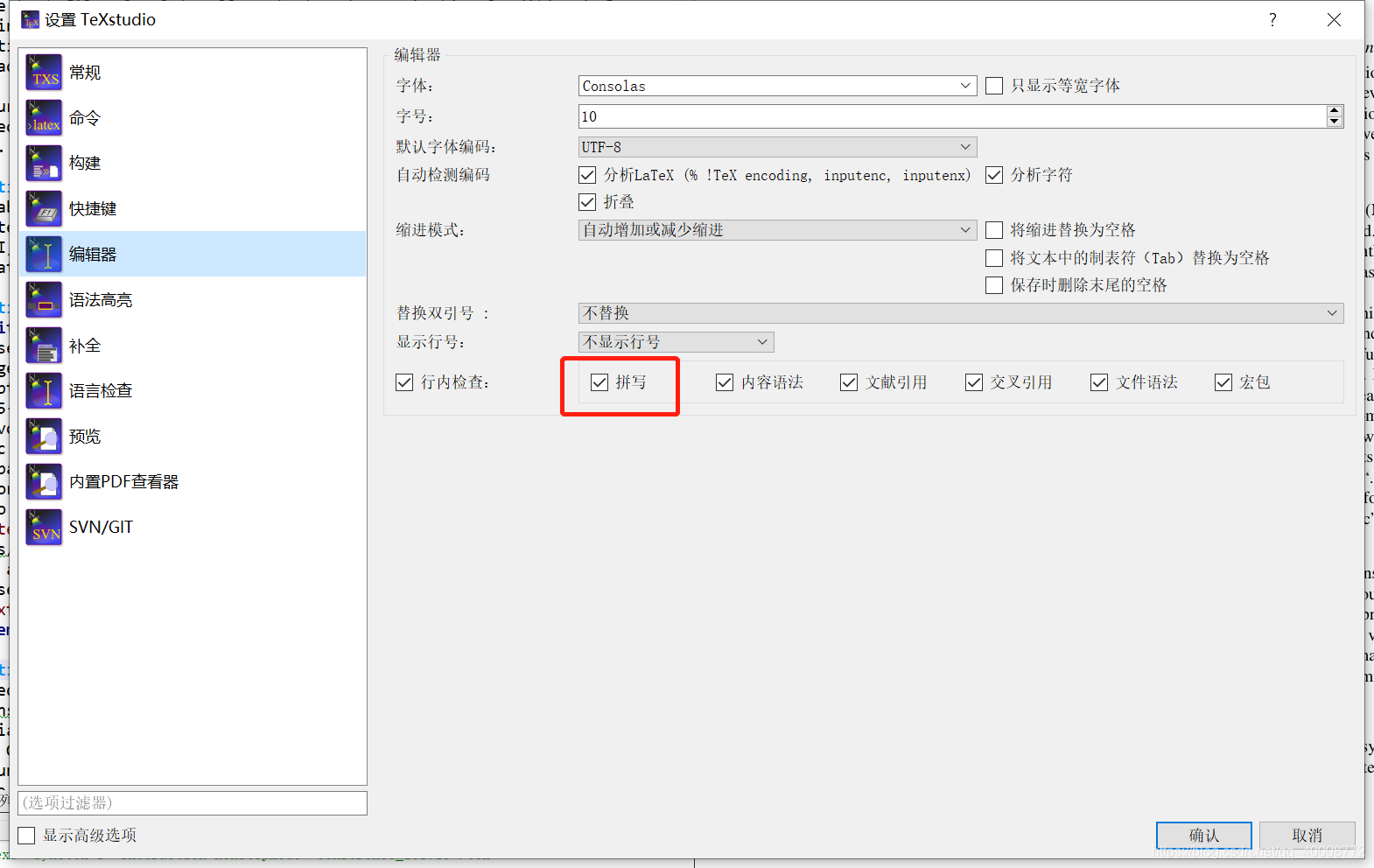Image resolution: width=1374 pixels, height=868 pixels.
Task: Open the 补全 completion icon
Action: pyautogui.click(x=44, y=345)
